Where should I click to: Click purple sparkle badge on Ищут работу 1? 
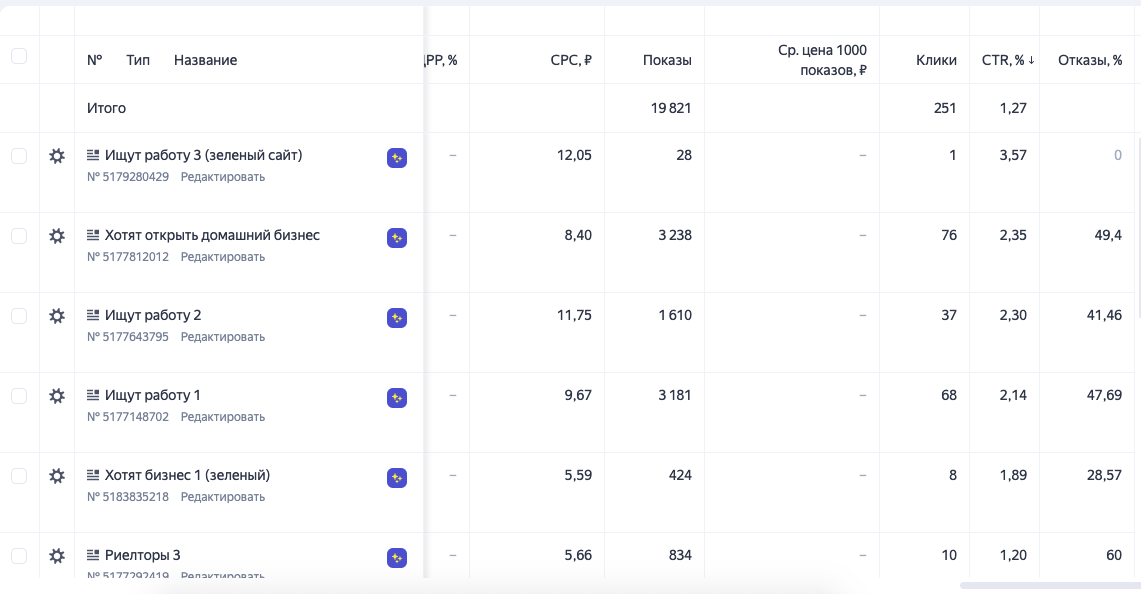click(x=397, y=398)
